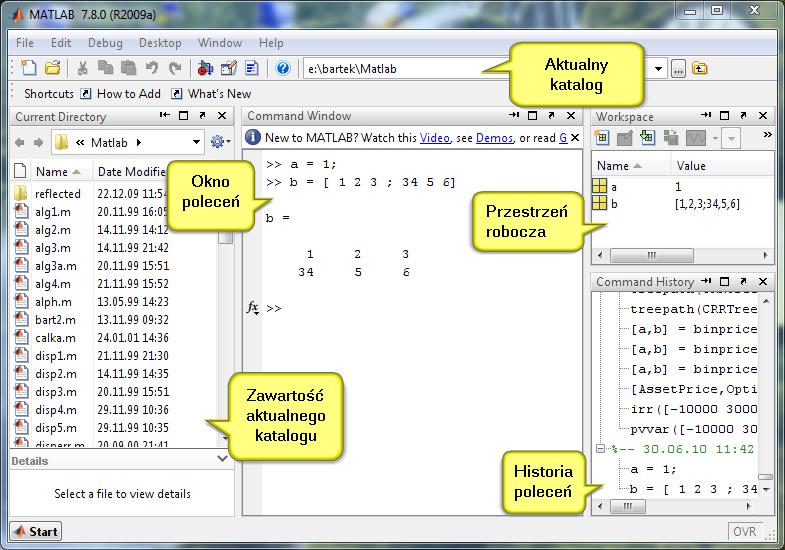Open the Demos link in info bar
This screenshot has height=550, width=785.
(x=494, y=138)
